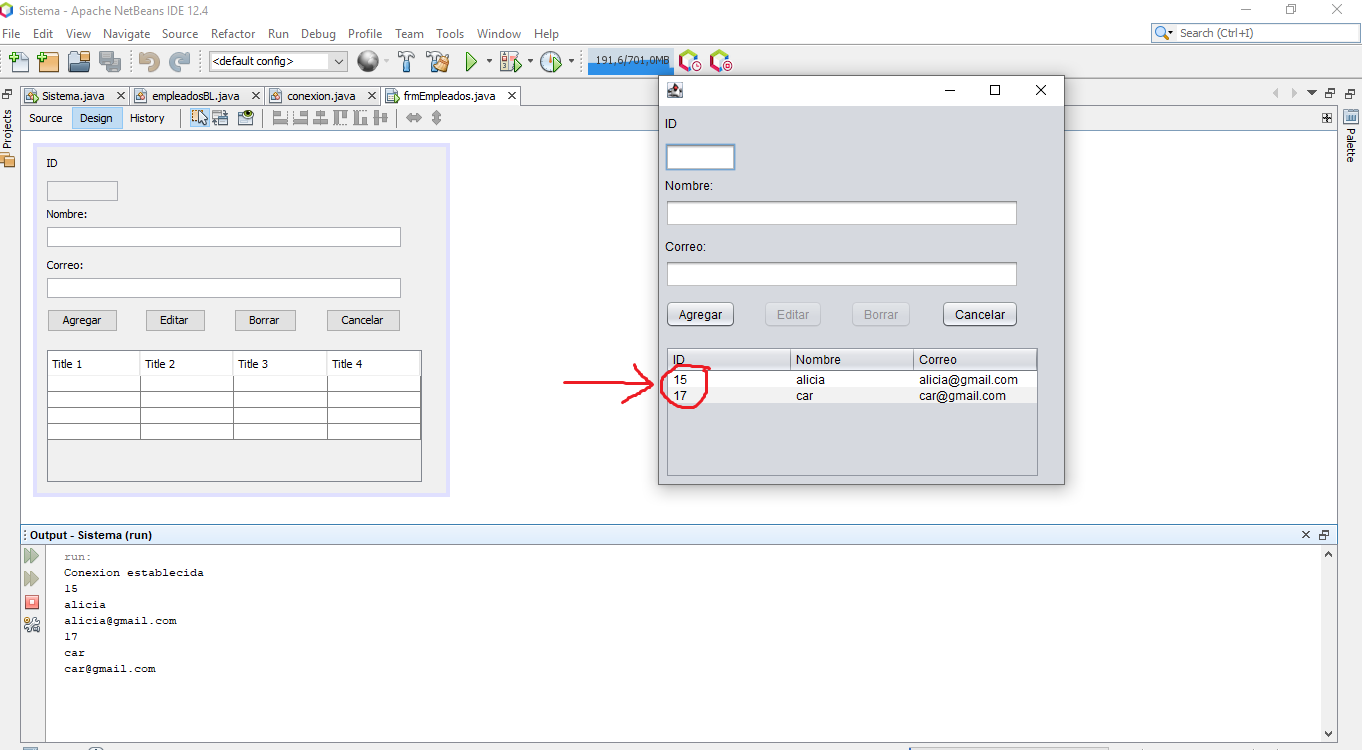Screen dimensions: 1362x750
Task: Click the Undo toolbar icon
Action: (x=149, y=62)
